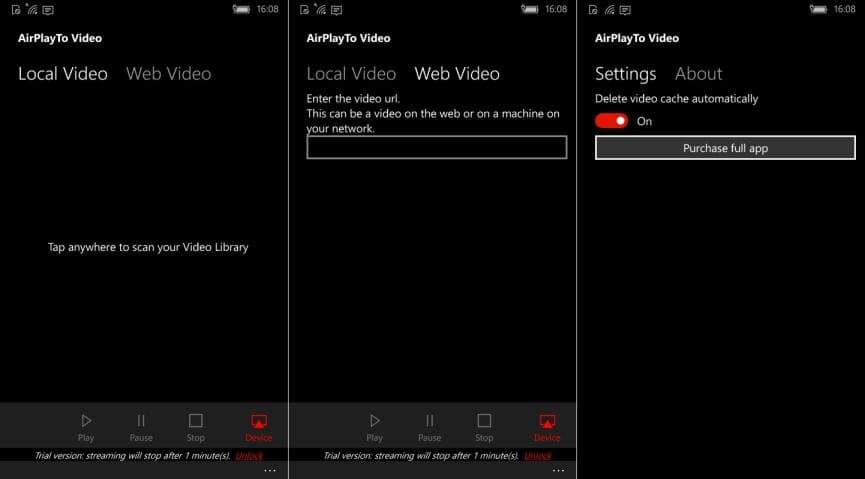The height and width of the screenshot is (479, 865).
Task: Click SIM icon in right screen status bar
Action: click(x=593, y=10)
